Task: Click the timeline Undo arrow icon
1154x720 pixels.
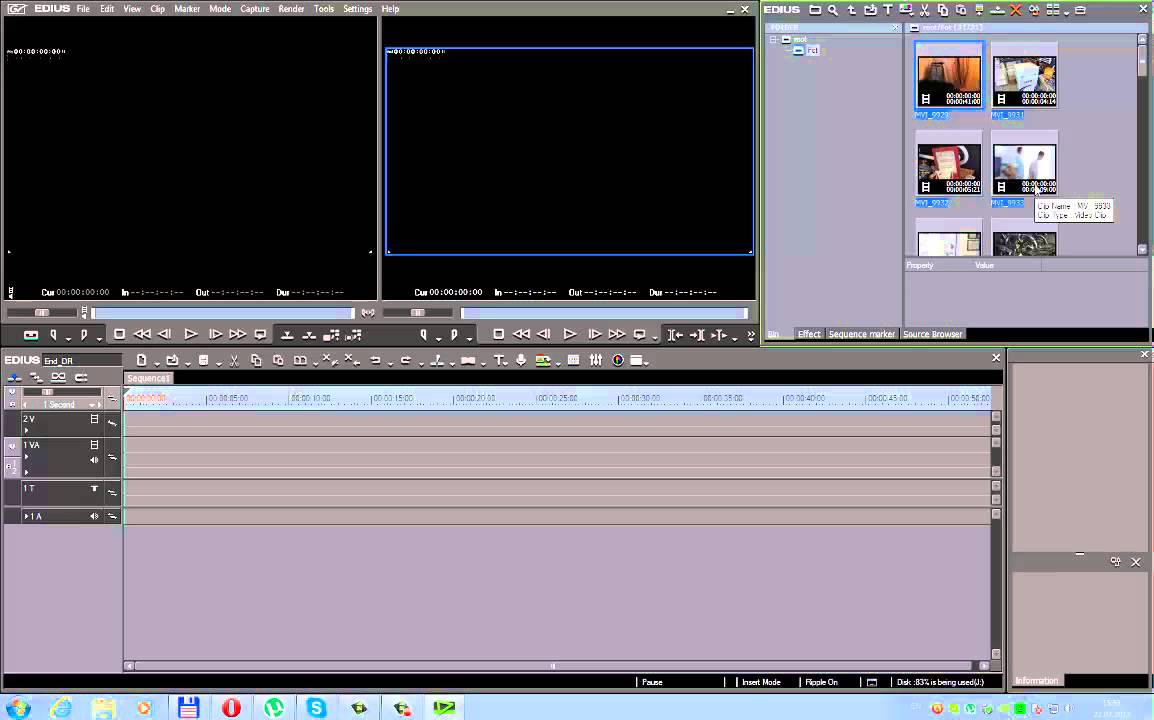Action: [375, 360]
